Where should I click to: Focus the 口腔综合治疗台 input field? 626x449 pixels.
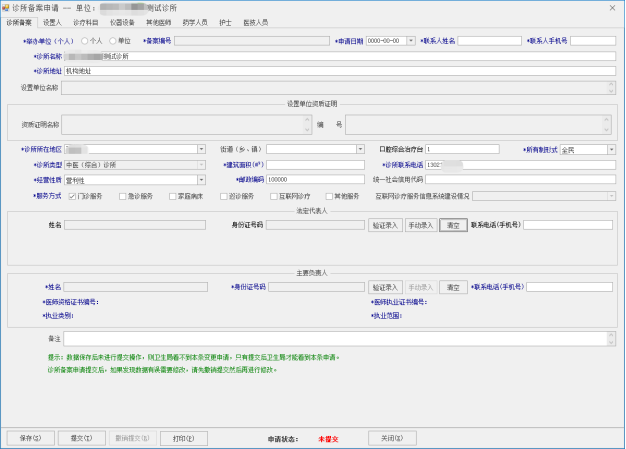[462, 149]
